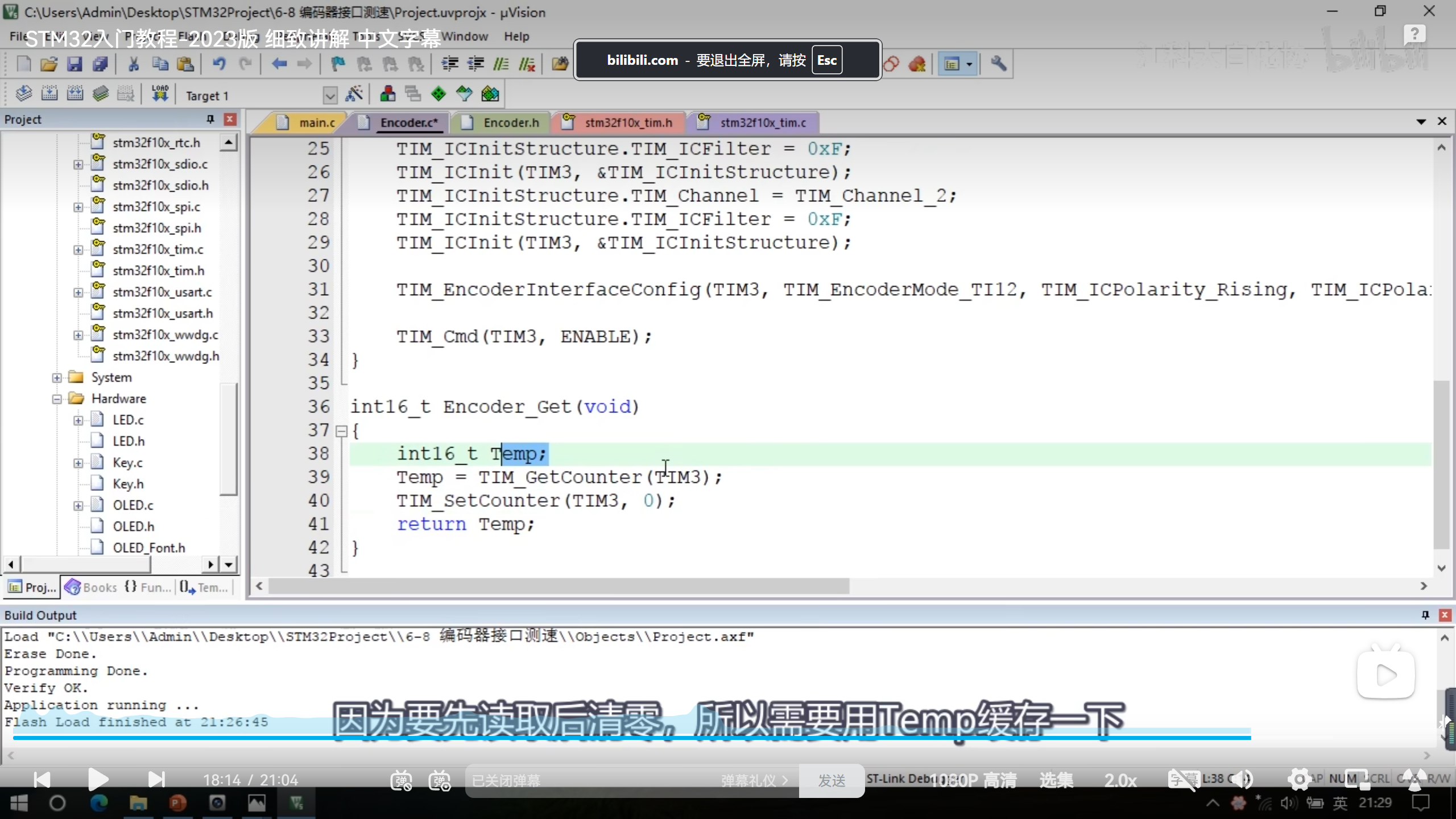The width and height of the screenshot is (1456, 819).
Task: Open the Target 1 dropdown
Action: 330,95
